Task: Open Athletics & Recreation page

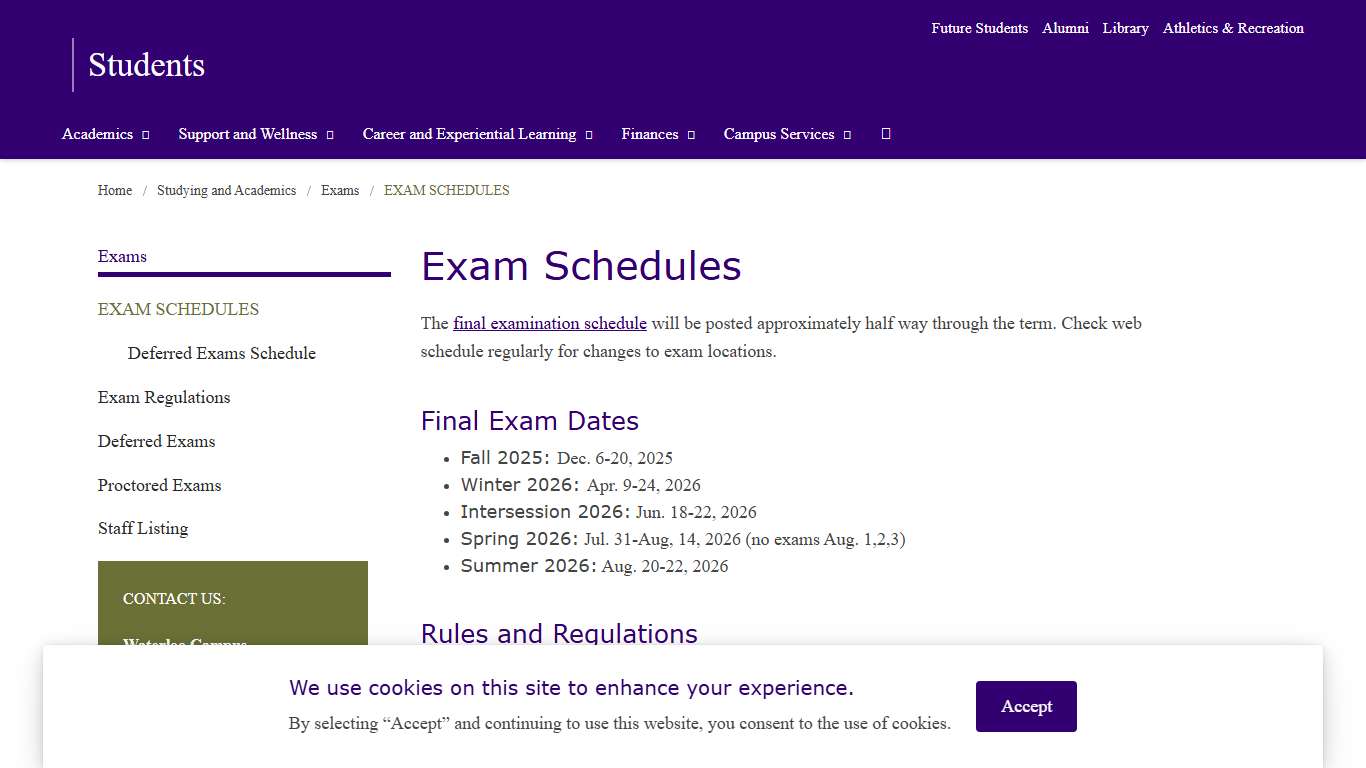Action: click(x=1233, y=28)
